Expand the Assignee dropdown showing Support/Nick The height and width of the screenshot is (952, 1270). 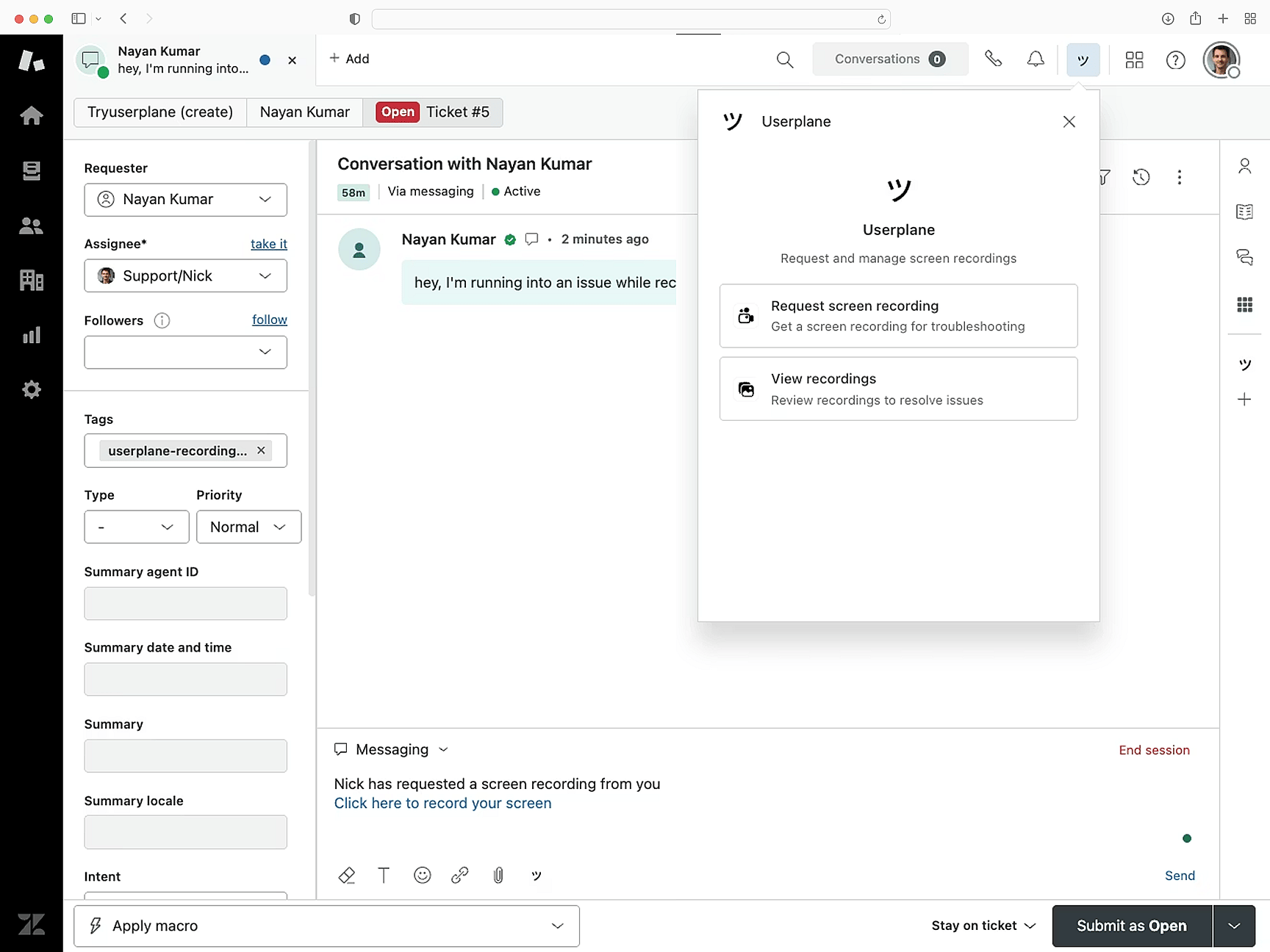coord(185,275)
